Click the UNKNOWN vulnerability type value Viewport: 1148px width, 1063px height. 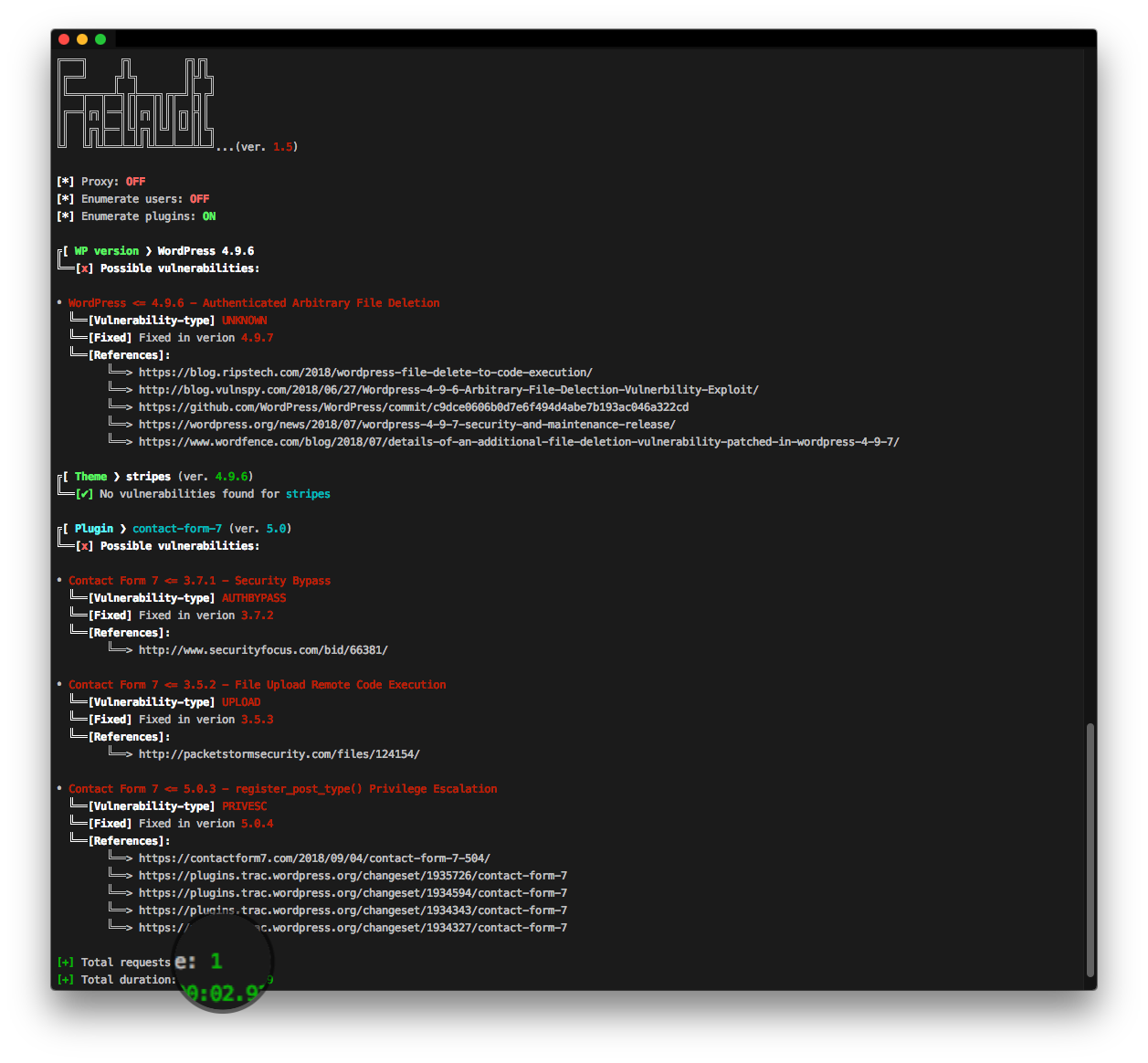click(x=245, y=321)
